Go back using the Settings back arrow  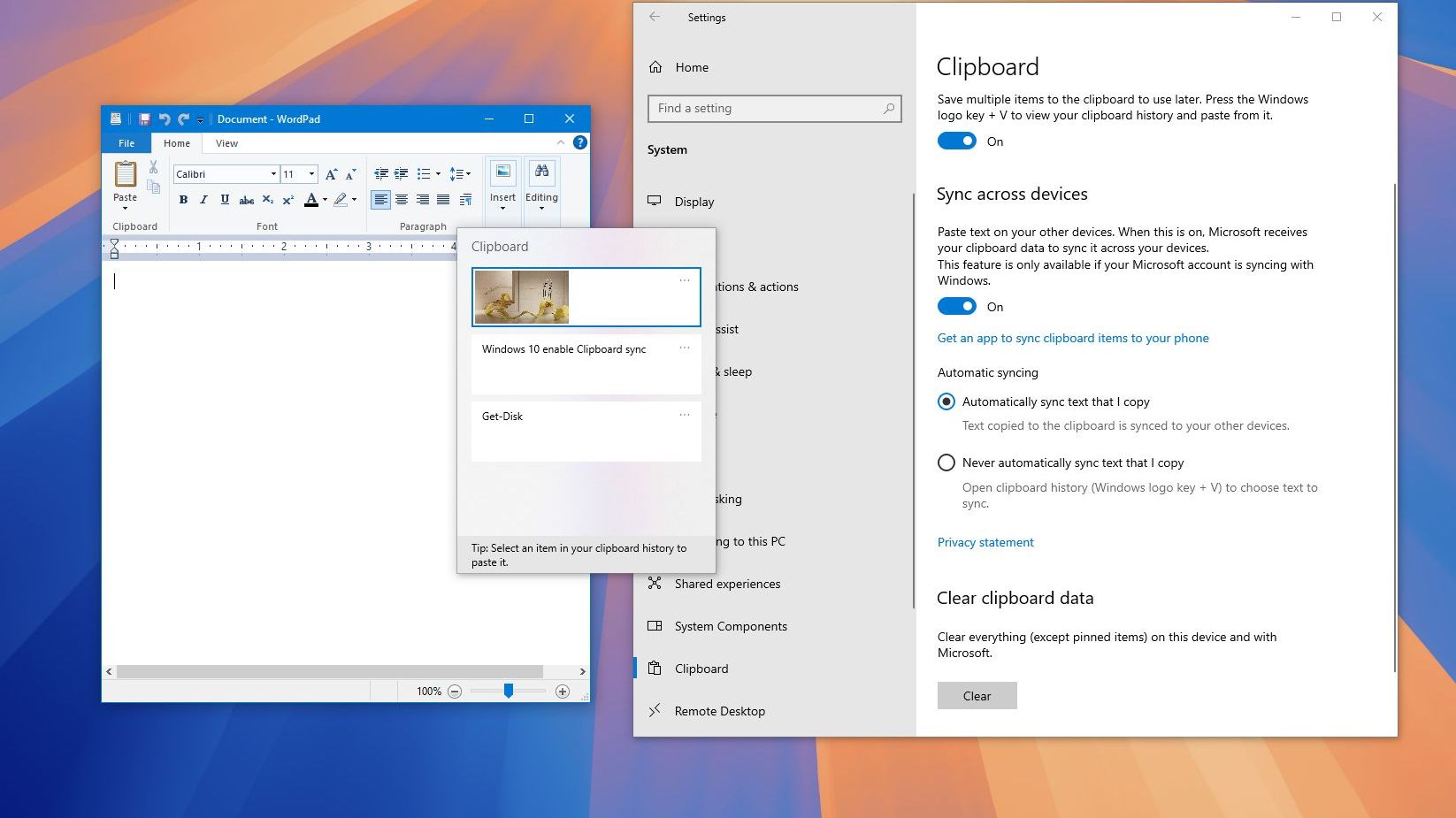pos(655,17)
